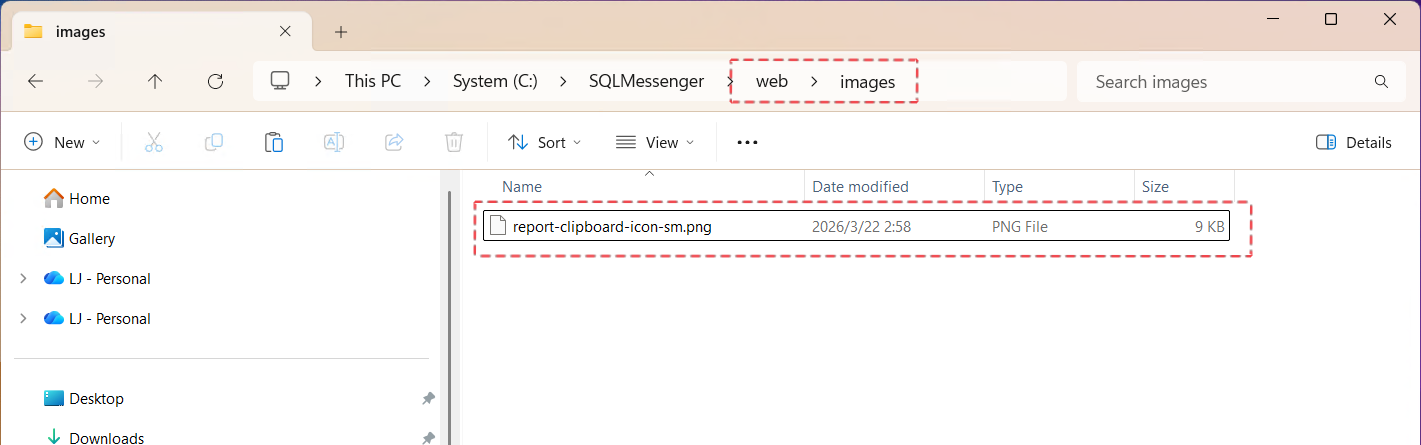1421x445 pixels.
Task: Click the Rename icon in toolbar
Action: click(333, 142)
